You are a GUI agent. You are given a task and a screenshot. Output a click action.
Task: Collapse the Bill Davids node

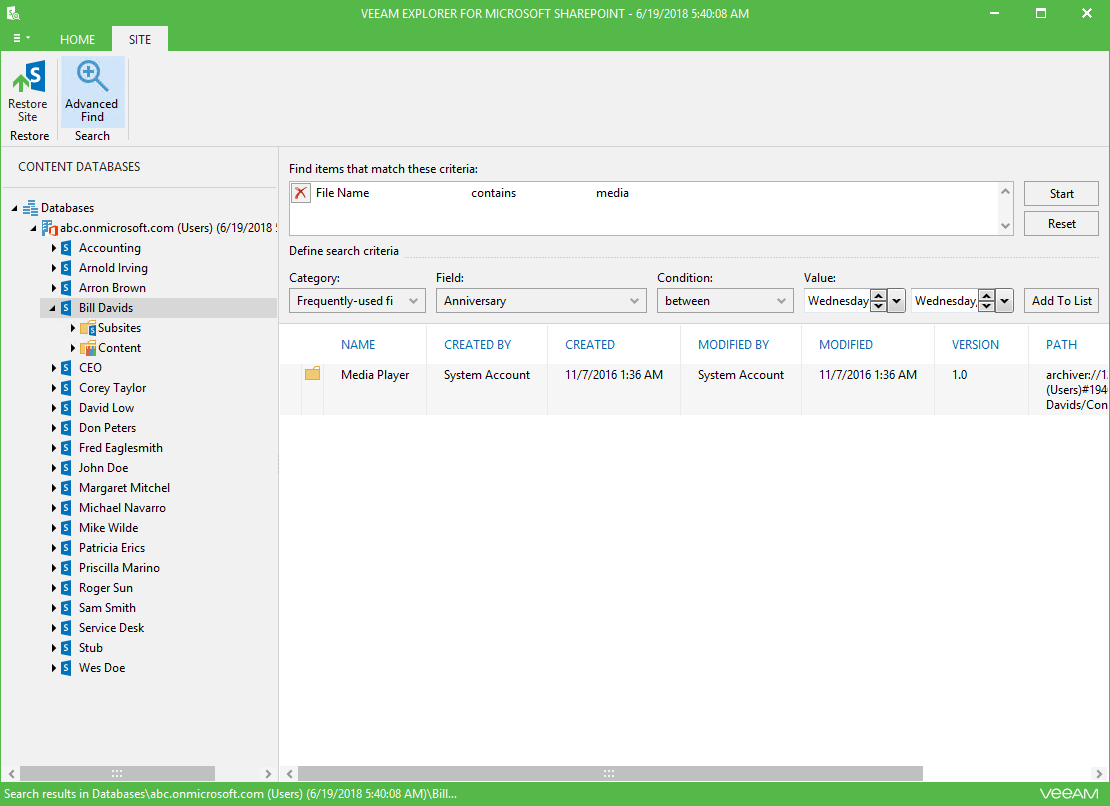tap(52, 308)
